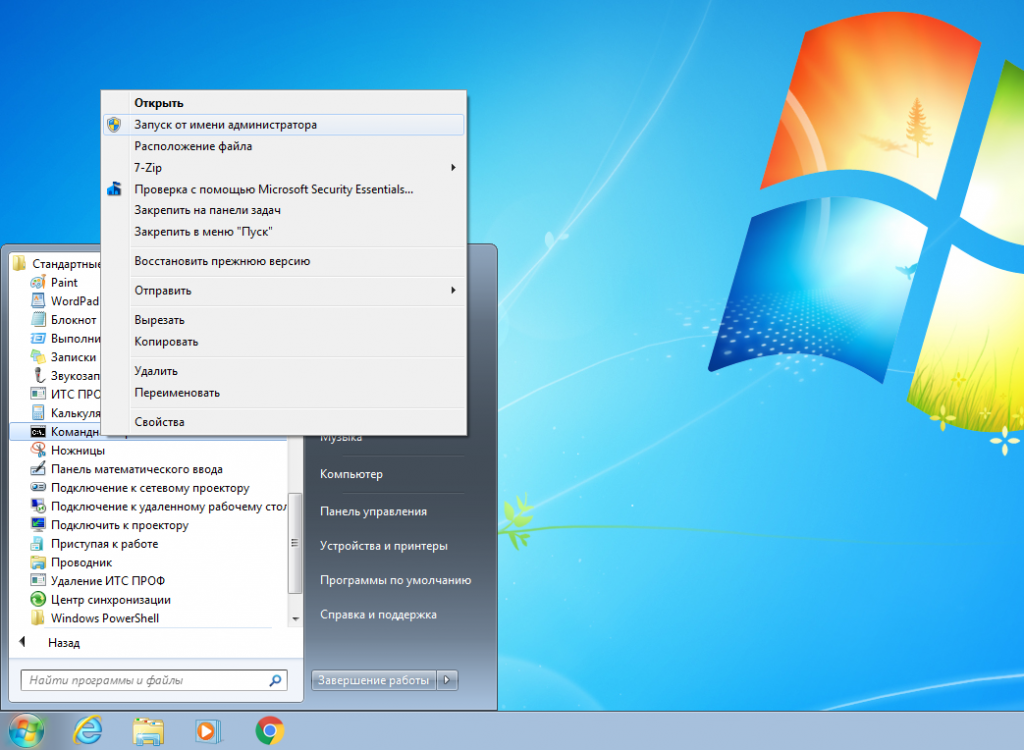
Task: Click the ИТС ПРОФ program icon
Action: (x=38, y=394)
